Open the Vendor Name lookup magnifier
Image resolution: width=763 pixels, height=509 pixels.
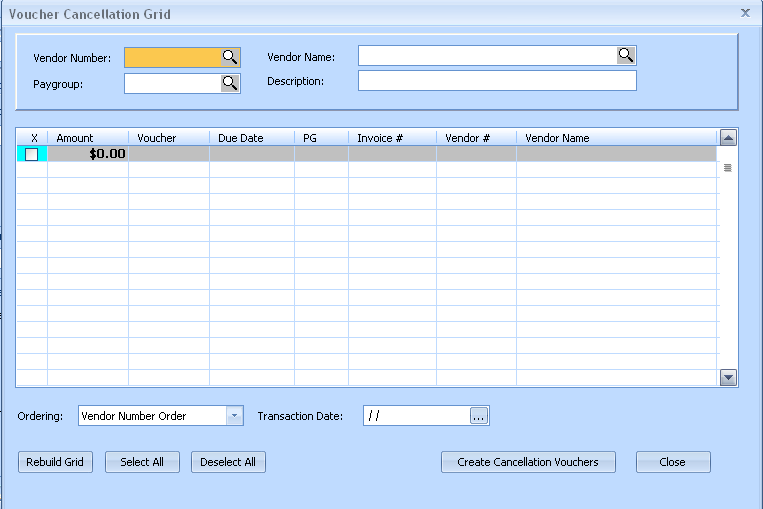click(626, 55)
